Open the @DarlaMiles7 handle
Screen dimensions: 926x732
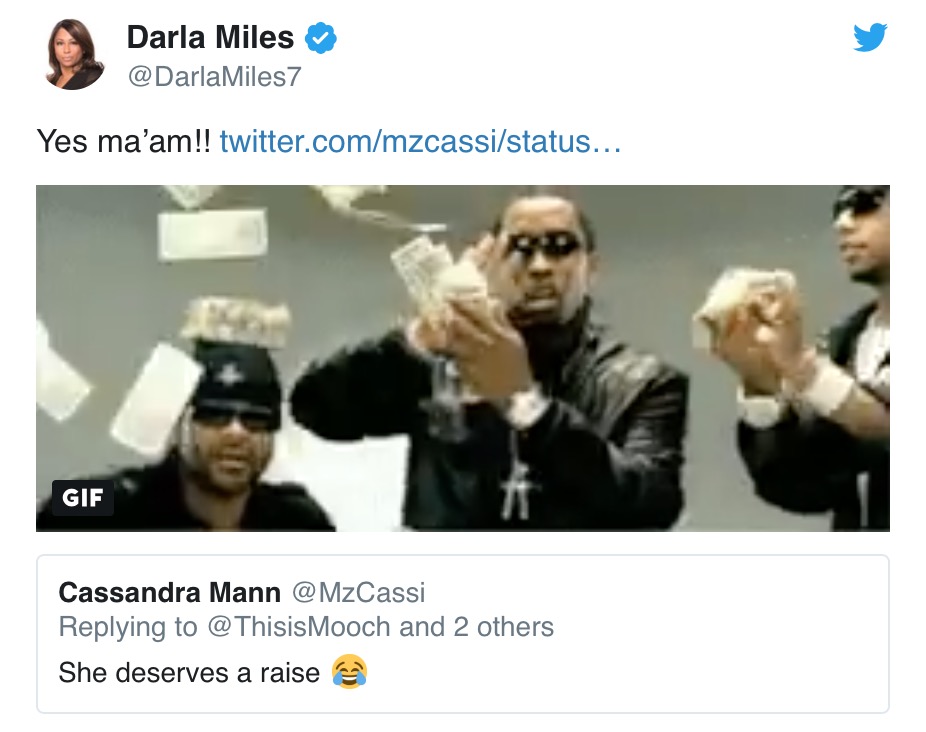214,77
